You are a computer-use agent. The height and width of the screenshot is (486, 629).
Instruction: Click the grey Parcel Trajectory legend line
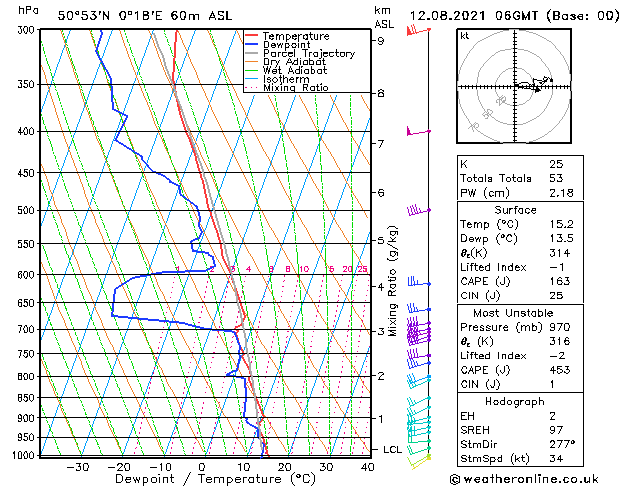coord(251,53)
